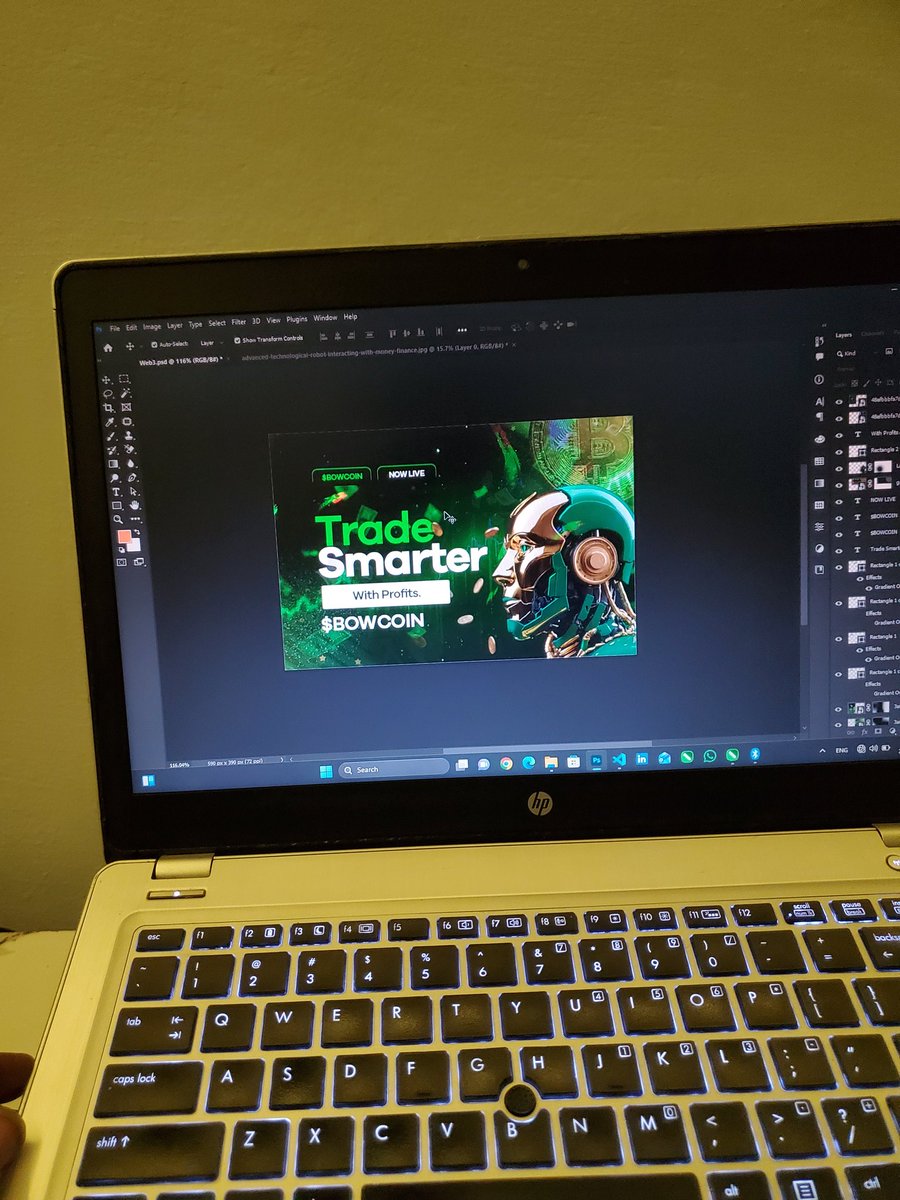The height and width of the screenshot is (1200, 900).
Task: Open the Edit Toolbar three-dots menu
Action: 135,519
